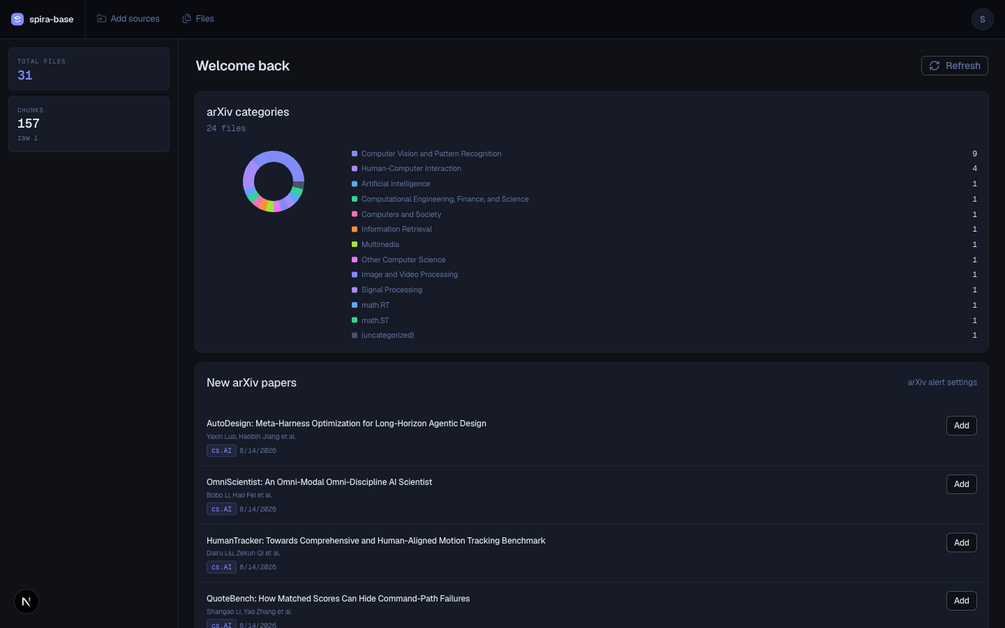Click the Information Retrieval orange swatch
Image resolution: width=1005 pixels, height=628 pixels.
pyautogui.click(x=354, y=229)
